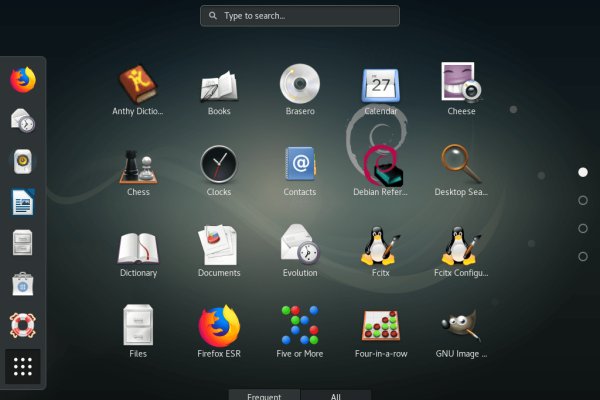Go to the second app page indicator
Image resolution: width=600 pixels, height=400 pixels.
[x=583, y=200]
